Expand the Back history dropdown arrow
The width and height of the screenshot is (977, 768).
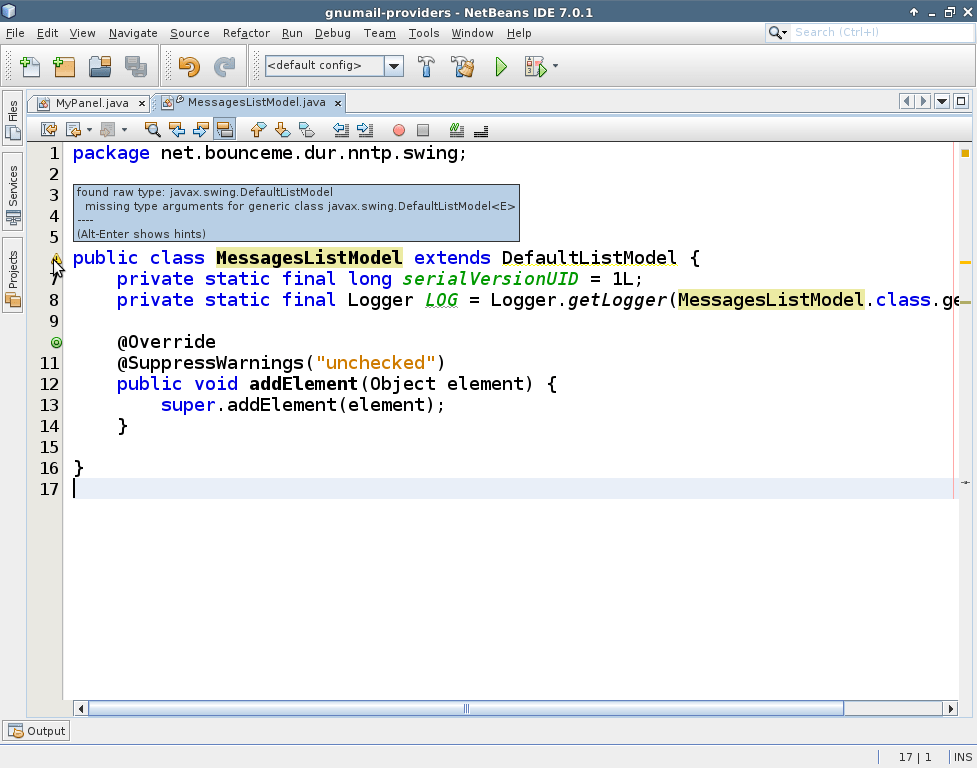[89, 130]
